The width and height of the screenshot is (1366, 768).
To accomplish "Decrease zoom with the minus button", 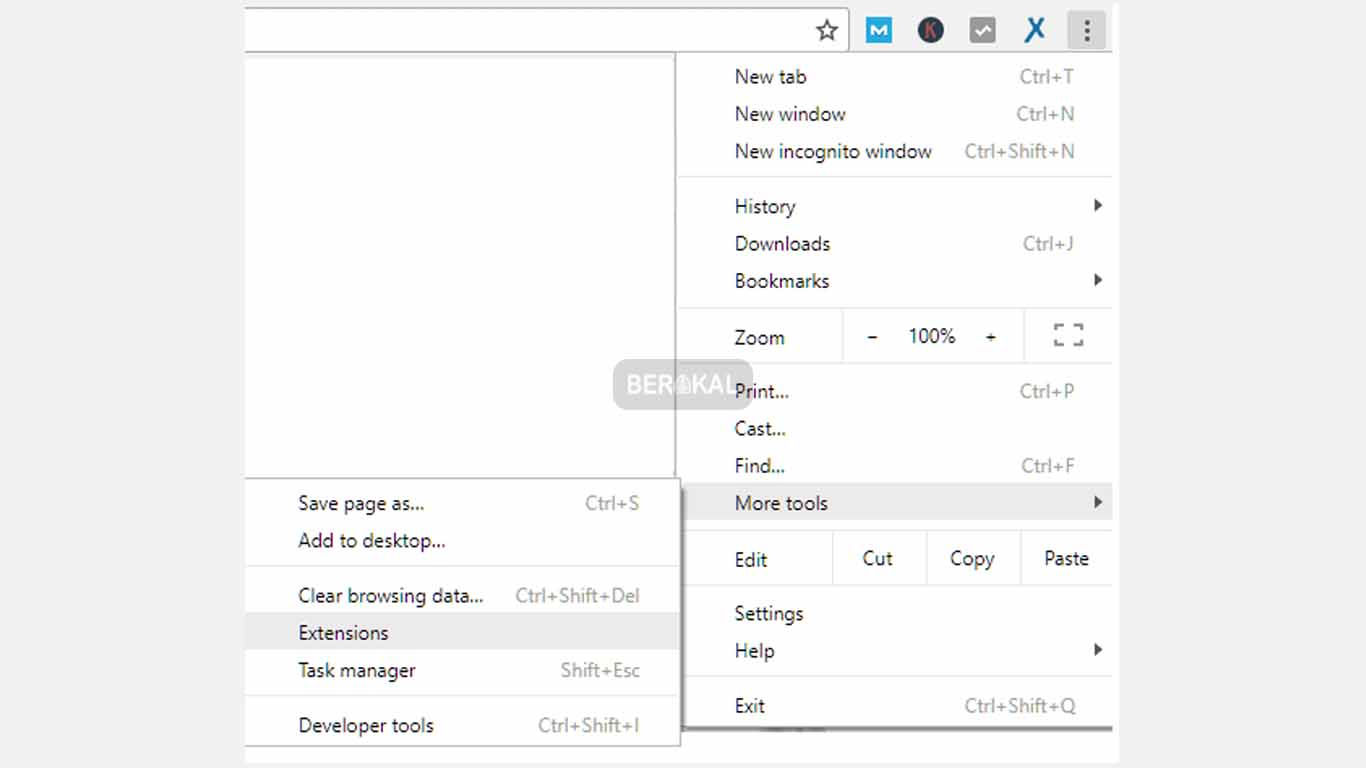I will pos(872,337).
